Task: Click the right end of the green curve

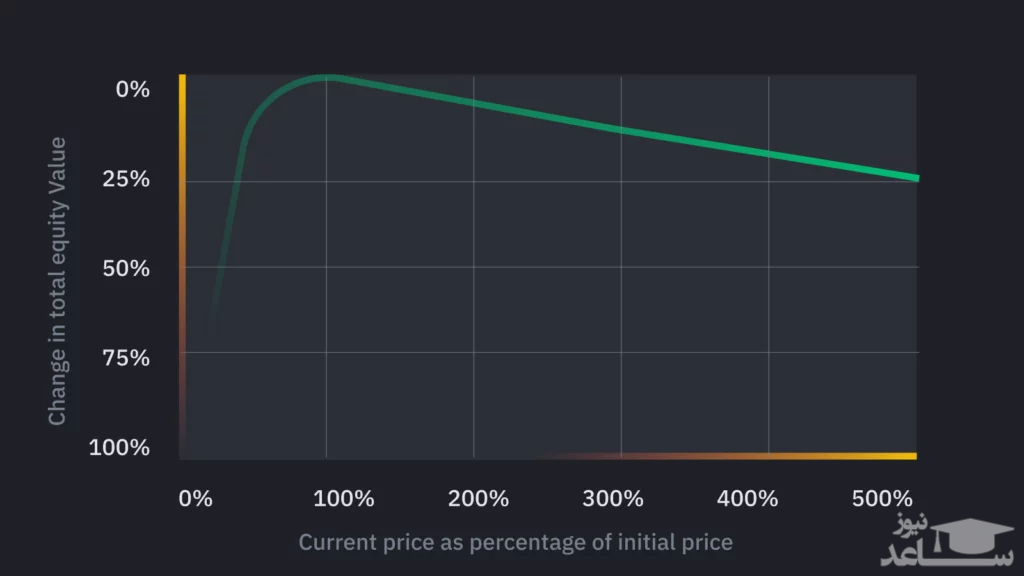Action: pyautogui.click(x=914, y=177)
